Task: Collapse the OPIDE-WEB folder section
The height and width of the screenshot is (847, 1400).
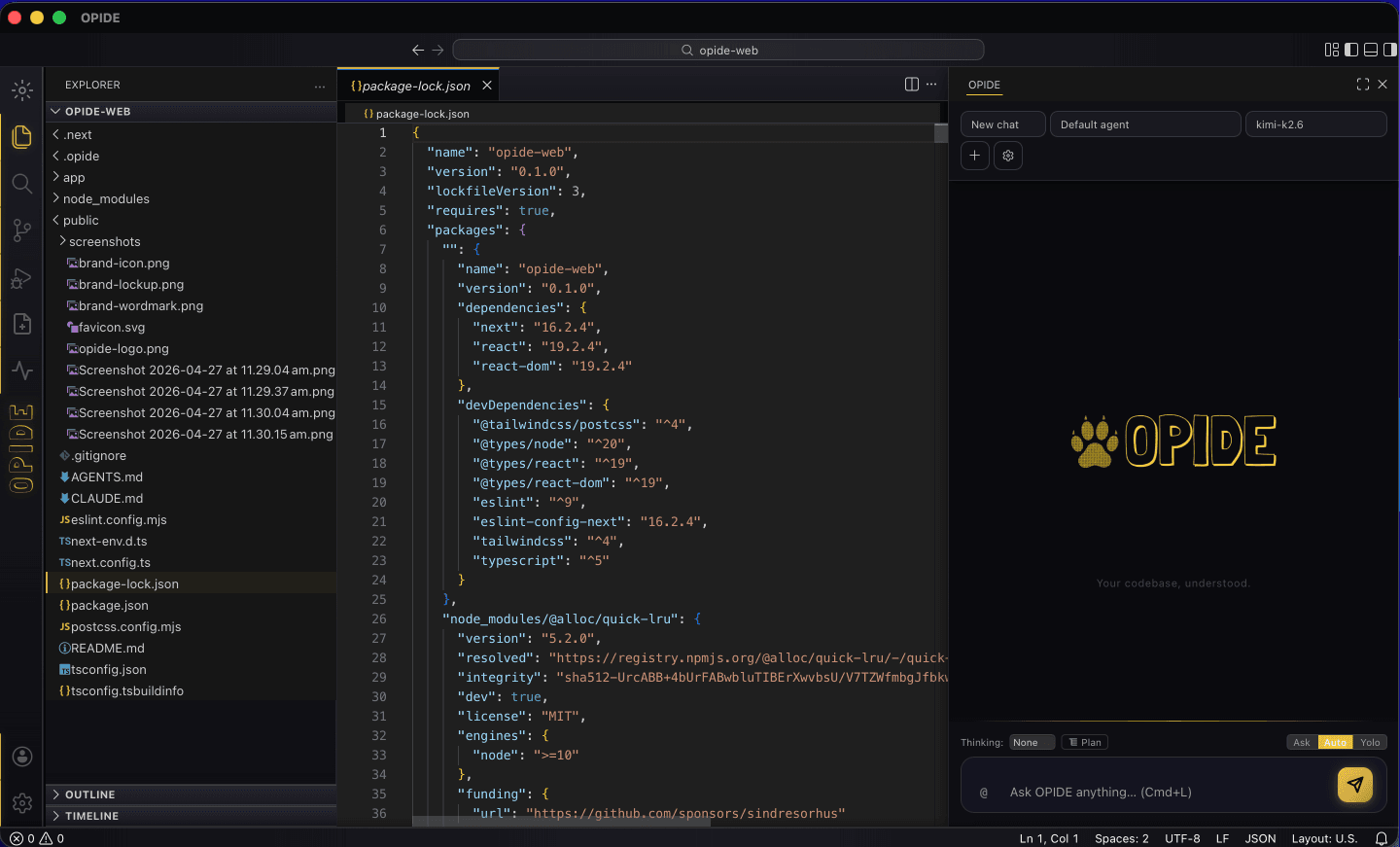Action: (x=191, y=111)
